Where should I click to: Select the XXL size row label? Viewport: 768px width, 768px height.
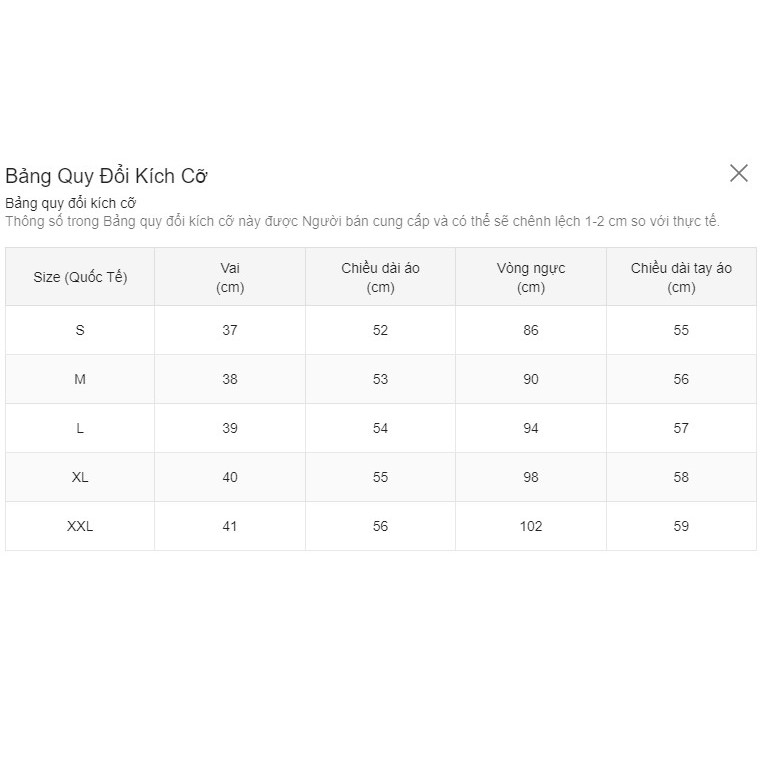coord(80,526)
